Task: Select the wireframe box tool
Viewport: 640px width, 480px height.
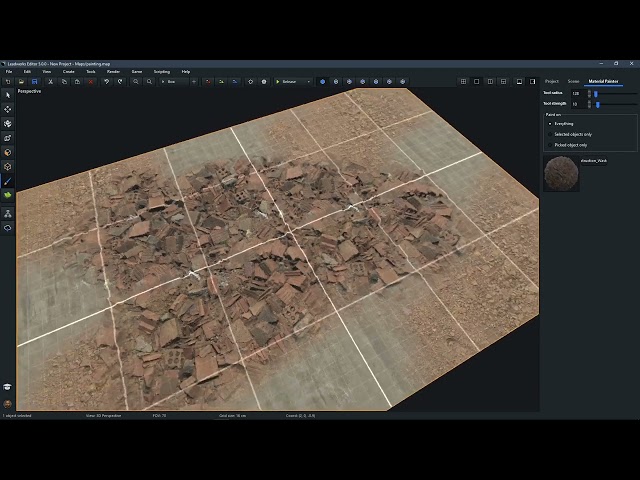Action: pyautogui.click(x=7, y=167)
